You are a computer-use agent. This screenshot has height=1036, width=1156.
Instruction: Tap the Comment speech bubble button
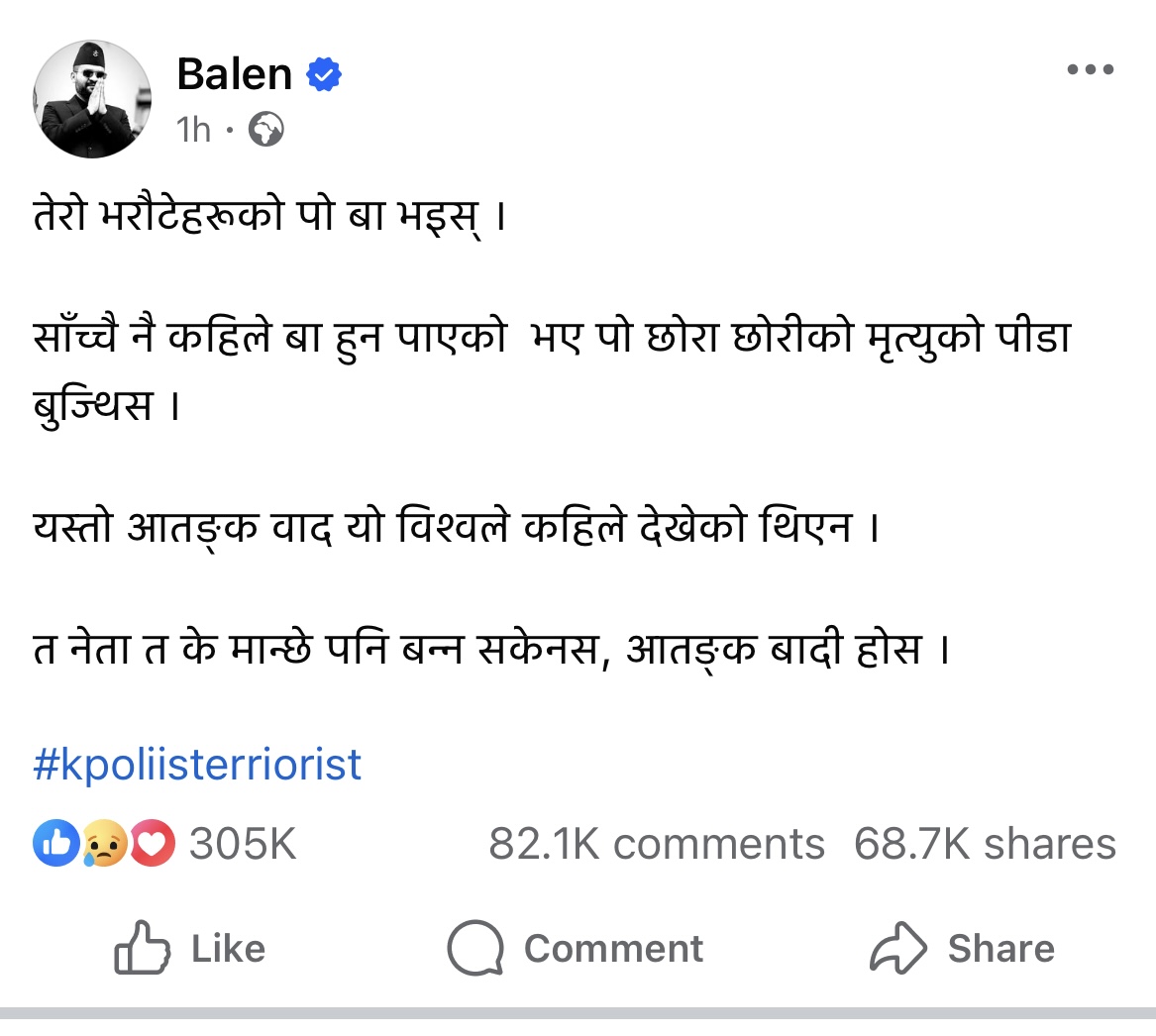pyautogui.click(x=576, y=948)
